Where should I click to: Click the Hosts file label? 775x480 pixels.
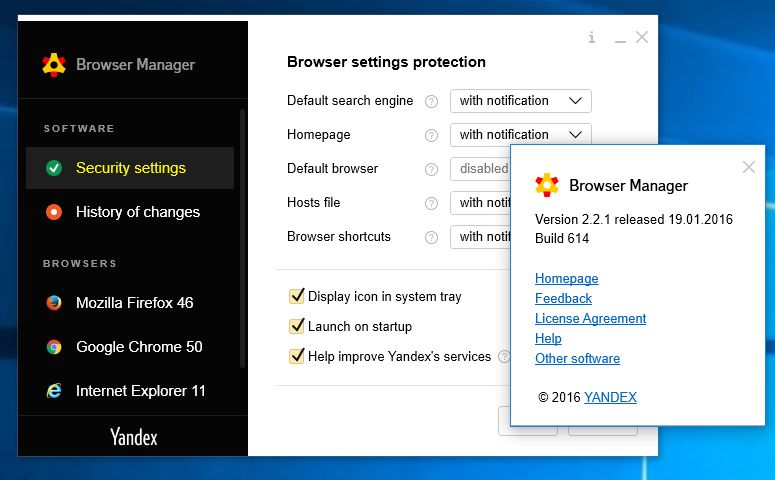pyautogui.click(x=313, y=203)
